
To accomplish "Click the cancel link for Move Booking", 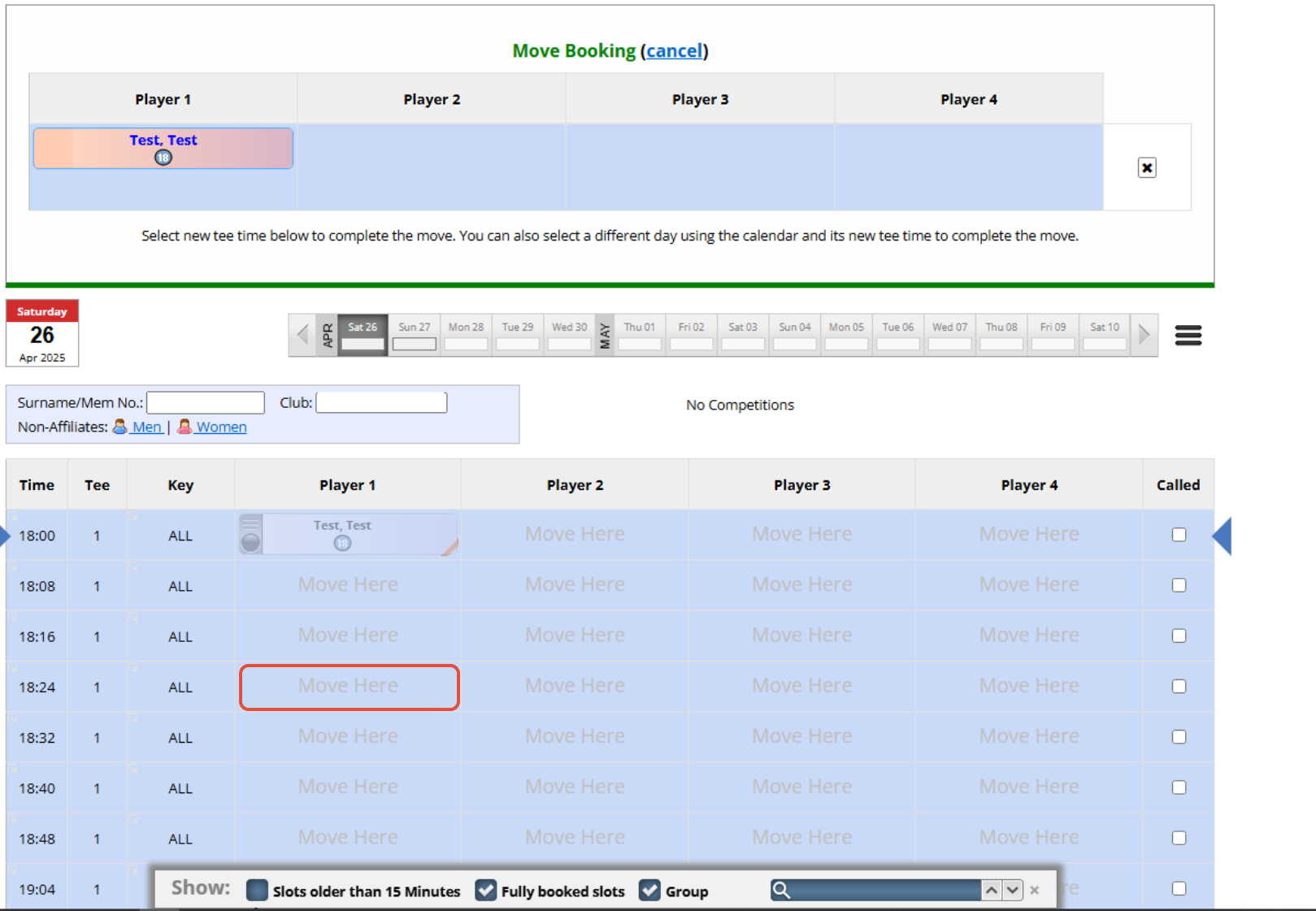I will [x=674, y=50].
